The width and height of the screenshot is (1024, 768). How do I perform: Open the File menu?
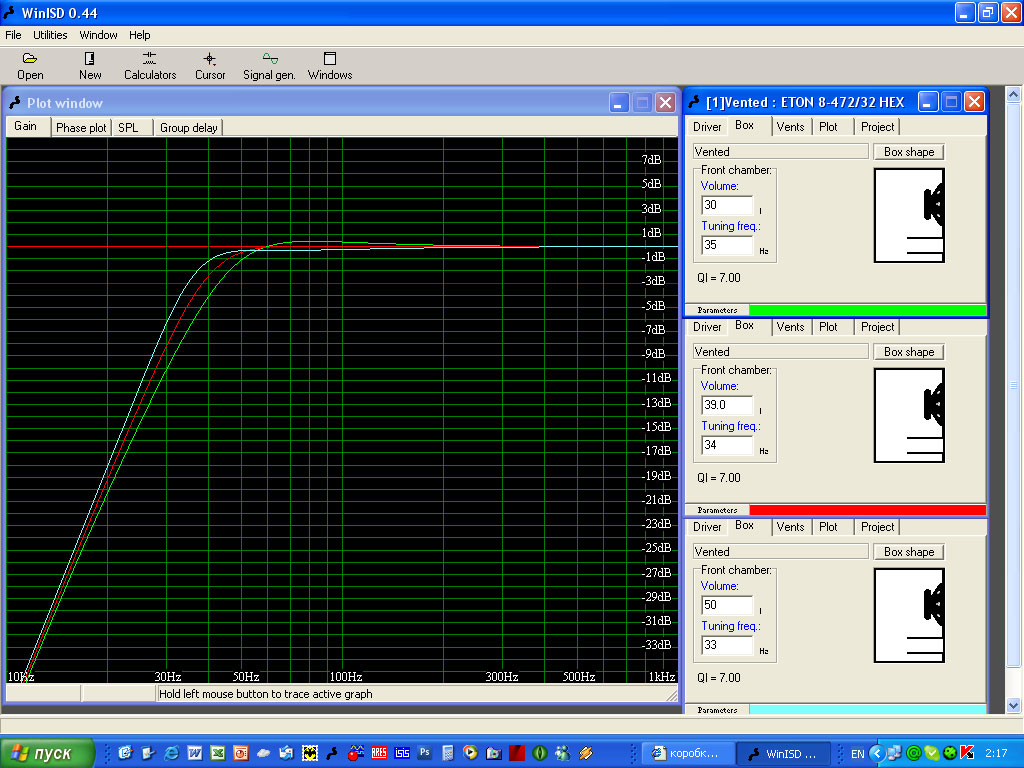(x=13, y=35)
